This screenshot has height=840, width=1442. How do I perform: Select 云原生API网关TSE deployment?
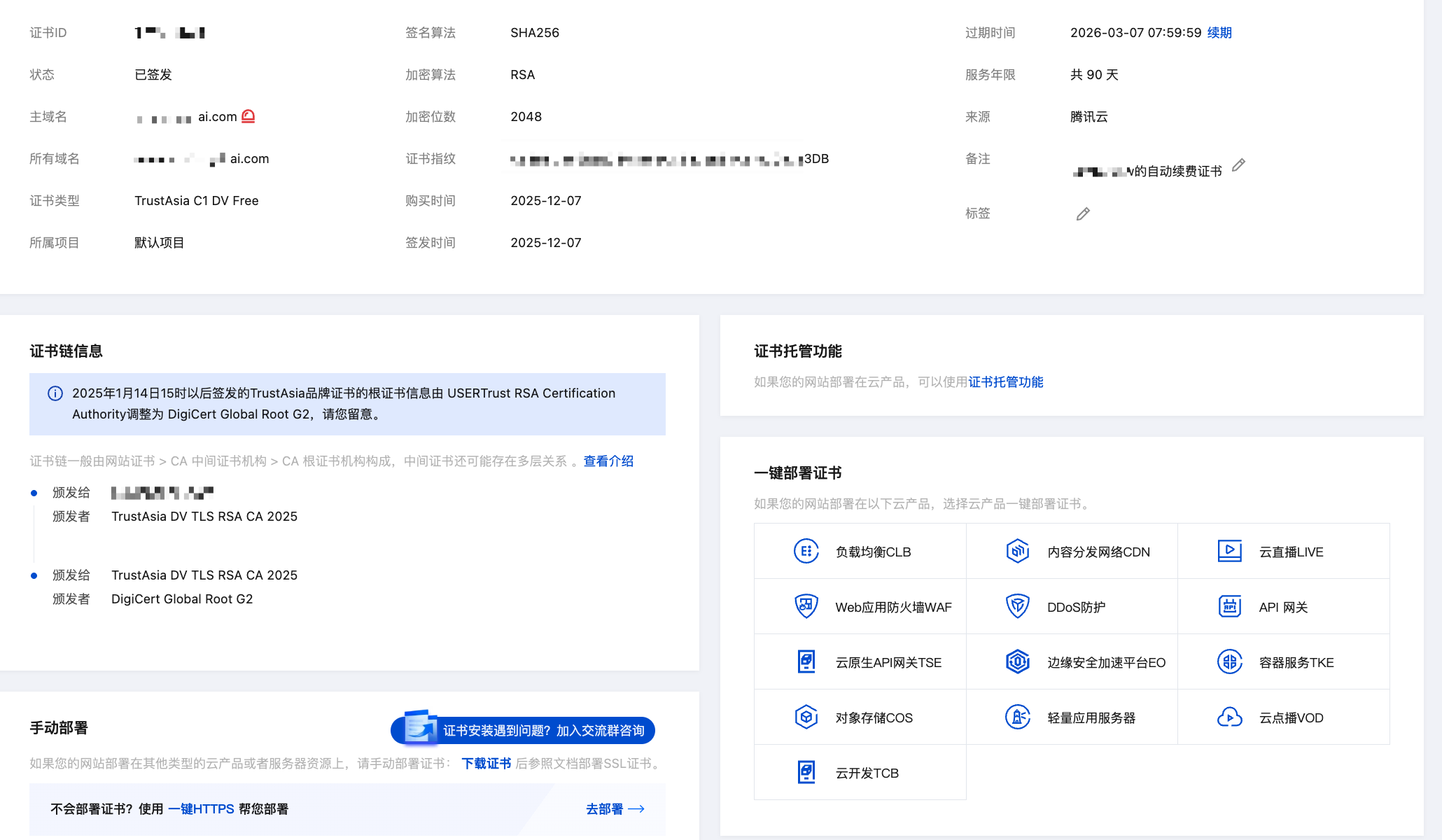(x=888, y=662)
